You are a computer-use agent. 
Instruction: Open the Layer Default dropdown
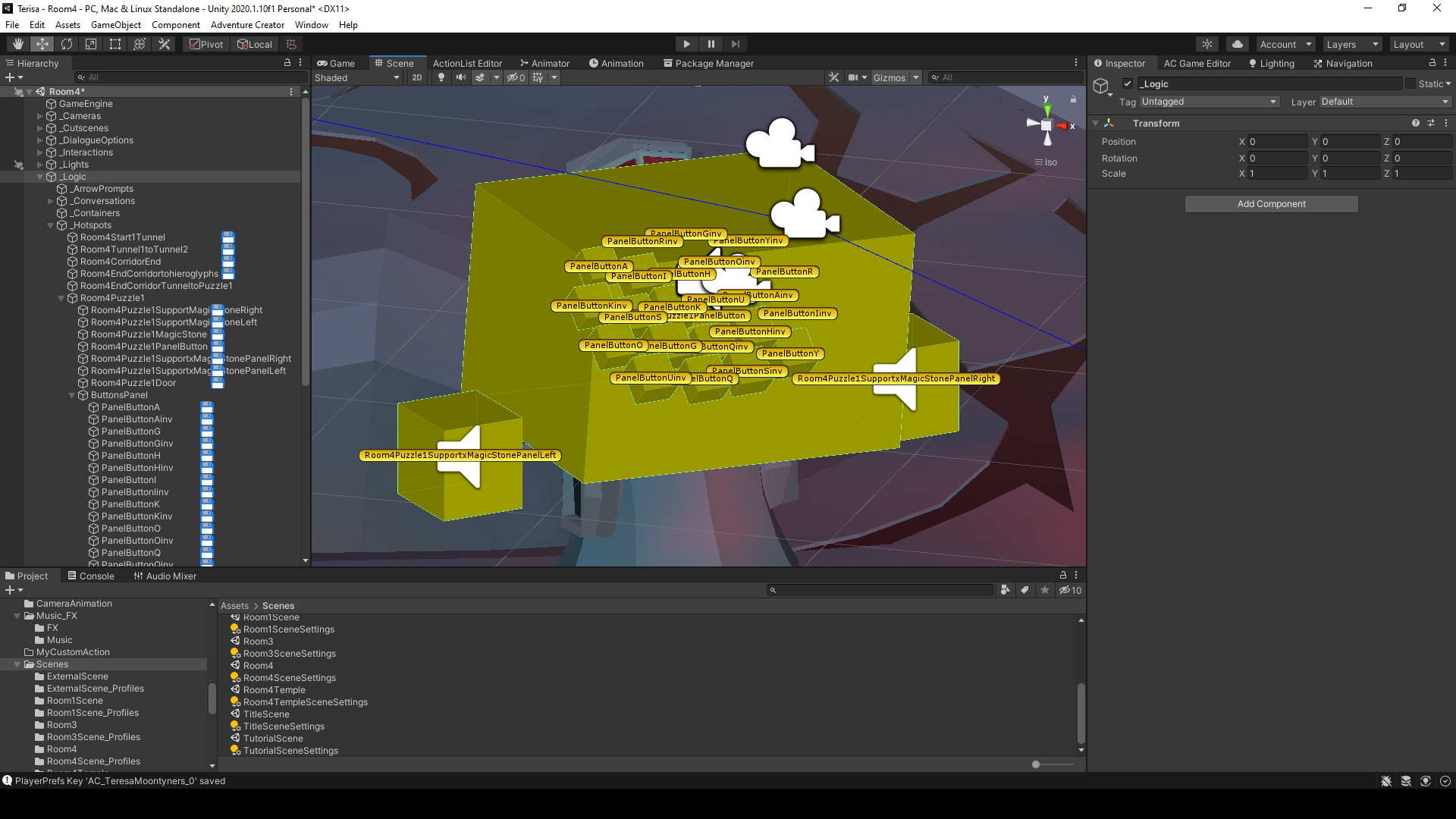pos(1385,102)
